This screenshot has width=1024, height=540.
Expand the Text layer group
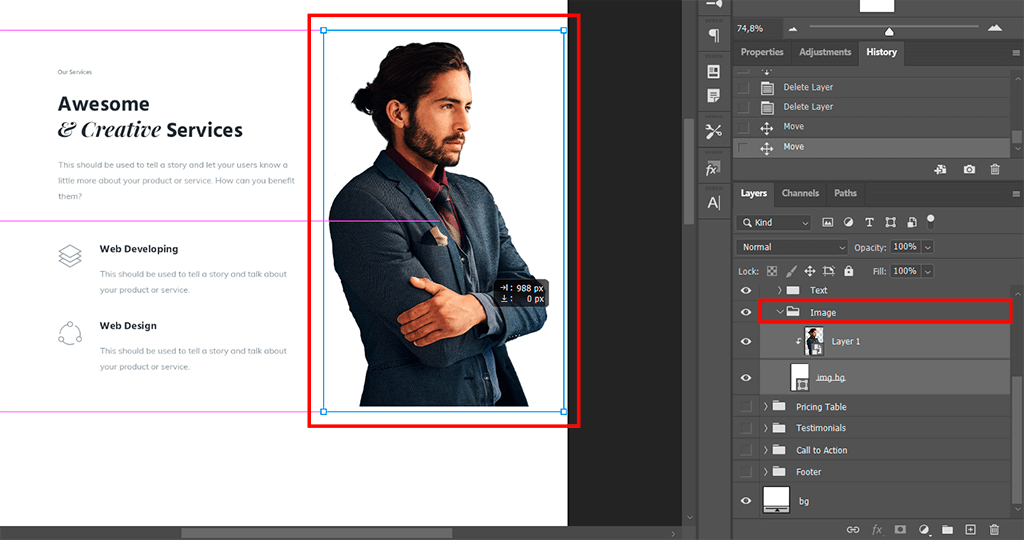coord(779,290)
